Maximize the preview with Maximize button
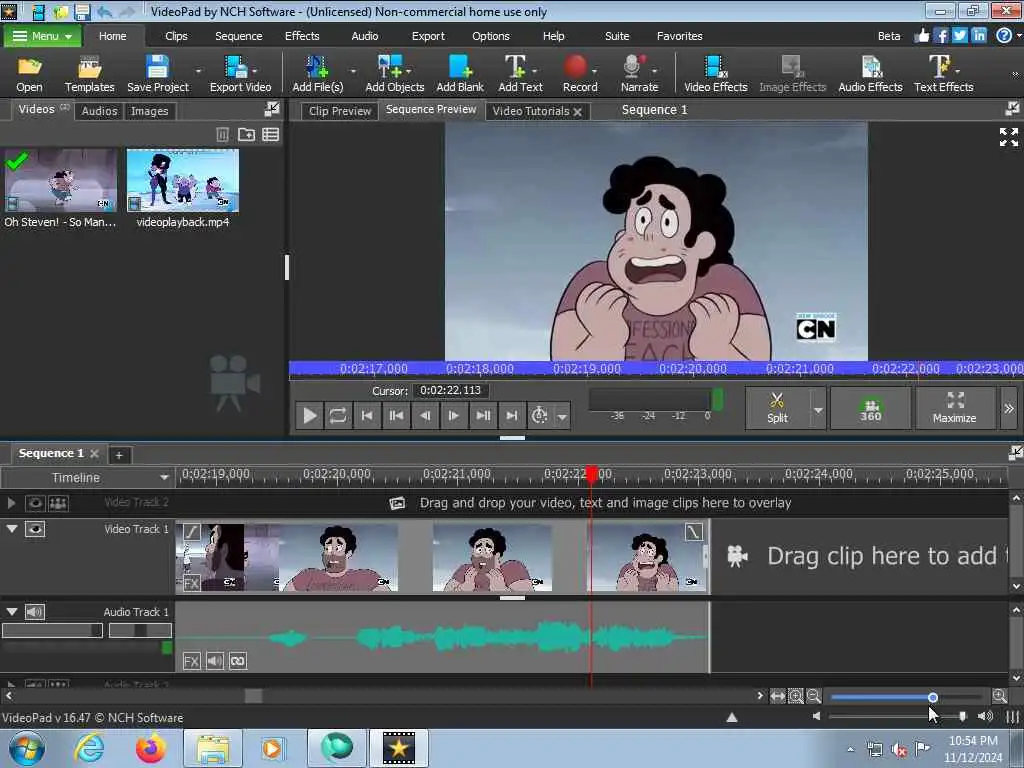This screenshot has height=768, width=1024. pyautogui.click(x=954, y=408)
